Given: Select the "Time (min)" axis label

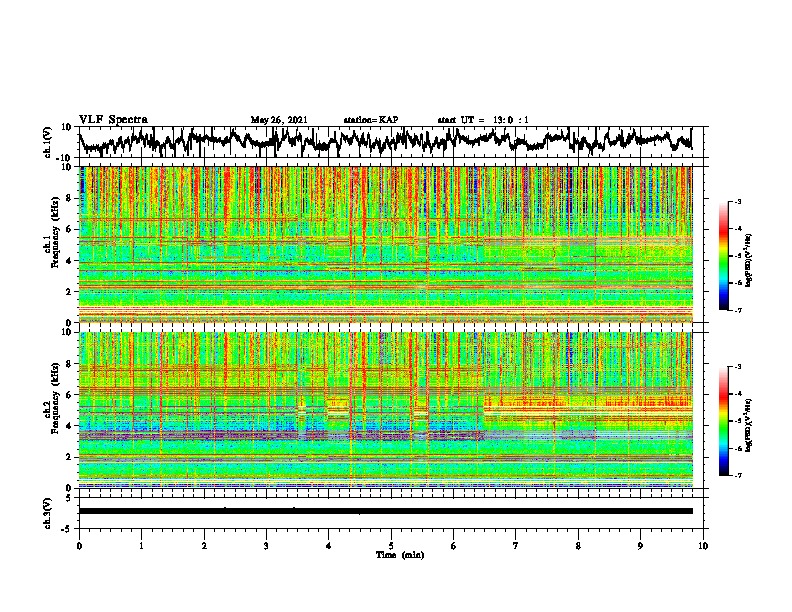Looking at the screenshot, I should (400, 555).
